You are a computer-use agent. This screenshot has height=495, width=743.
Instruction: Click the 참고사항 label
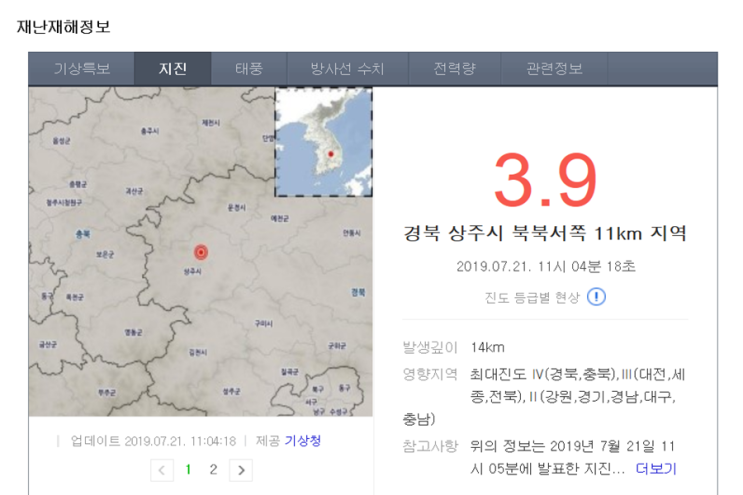(x=430, y=446)
